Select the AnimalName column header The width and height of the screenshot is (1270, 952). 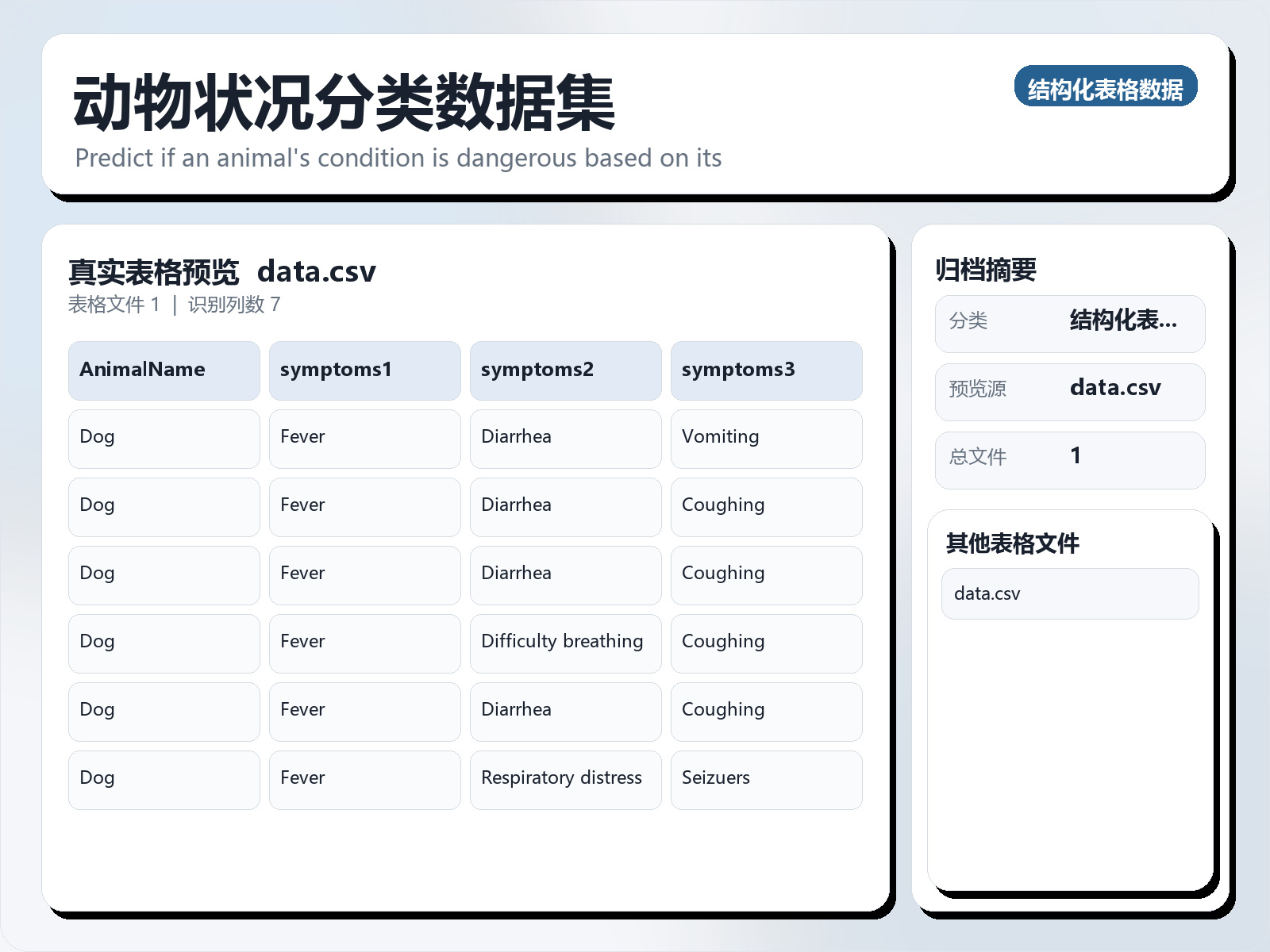pyautogui.click(x=164, y=370)
